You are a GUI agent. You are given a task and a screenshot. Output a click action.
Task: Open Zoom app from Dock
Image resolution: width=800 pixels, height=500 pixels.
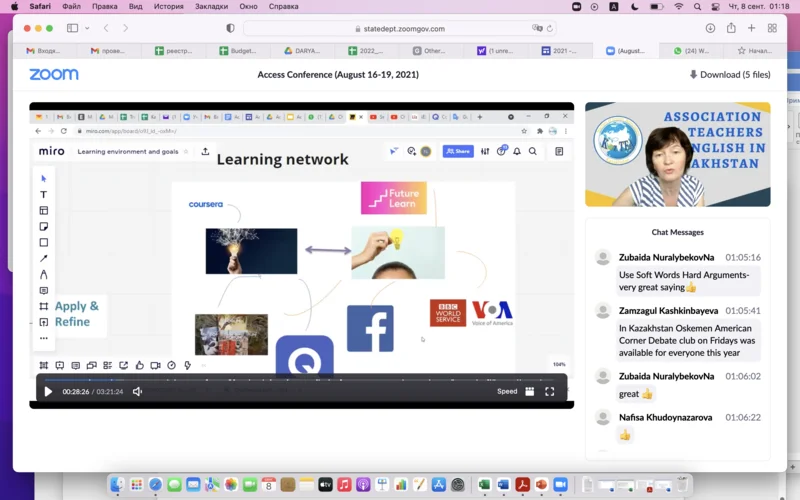(x=560, y=484)
